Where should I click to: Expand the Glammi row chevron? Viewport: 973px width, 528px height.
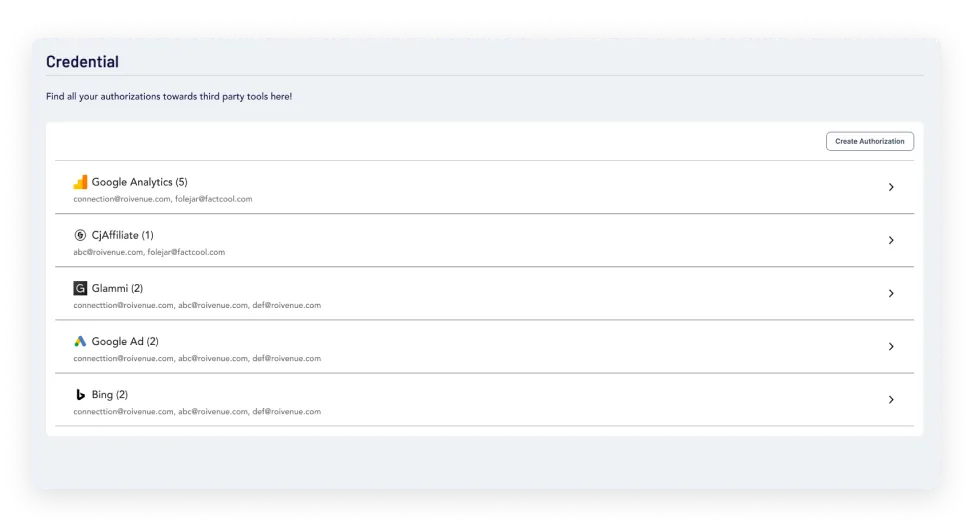891,293
